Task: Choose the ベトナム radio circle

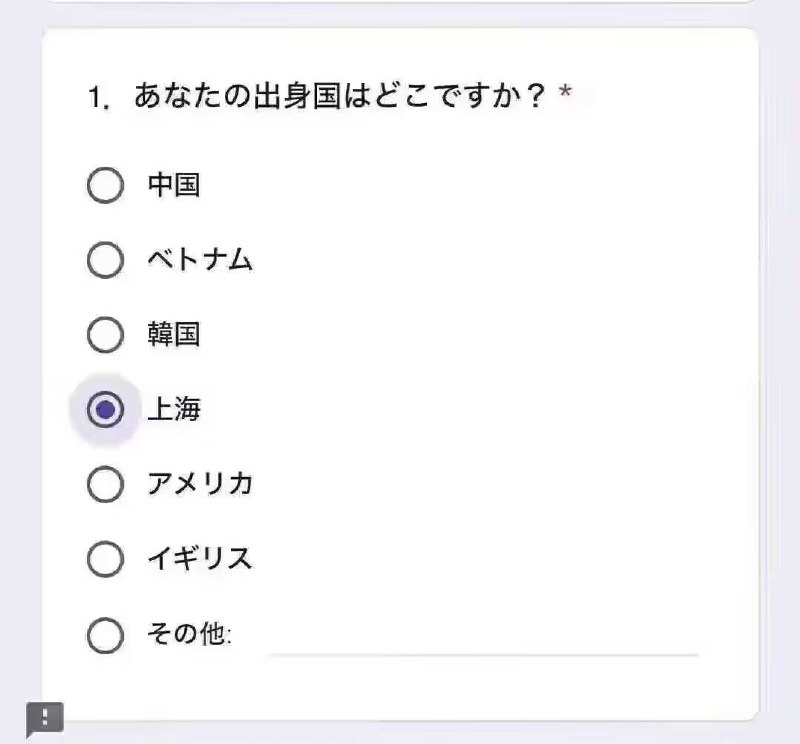Action: point(106,260)
